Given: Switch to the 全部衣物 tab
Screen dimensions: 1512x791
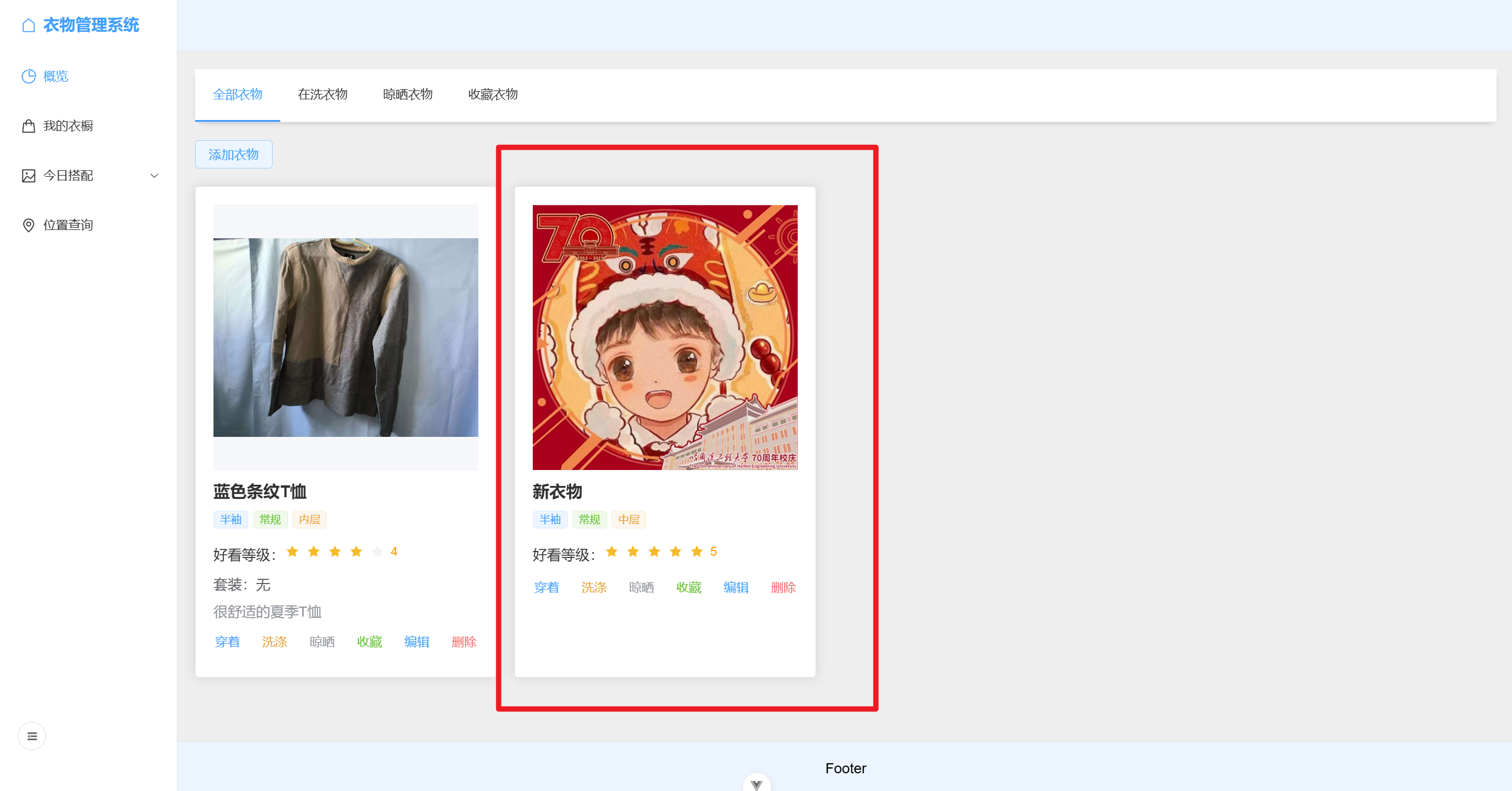Looking at the screenshot, I should [238, 95].
